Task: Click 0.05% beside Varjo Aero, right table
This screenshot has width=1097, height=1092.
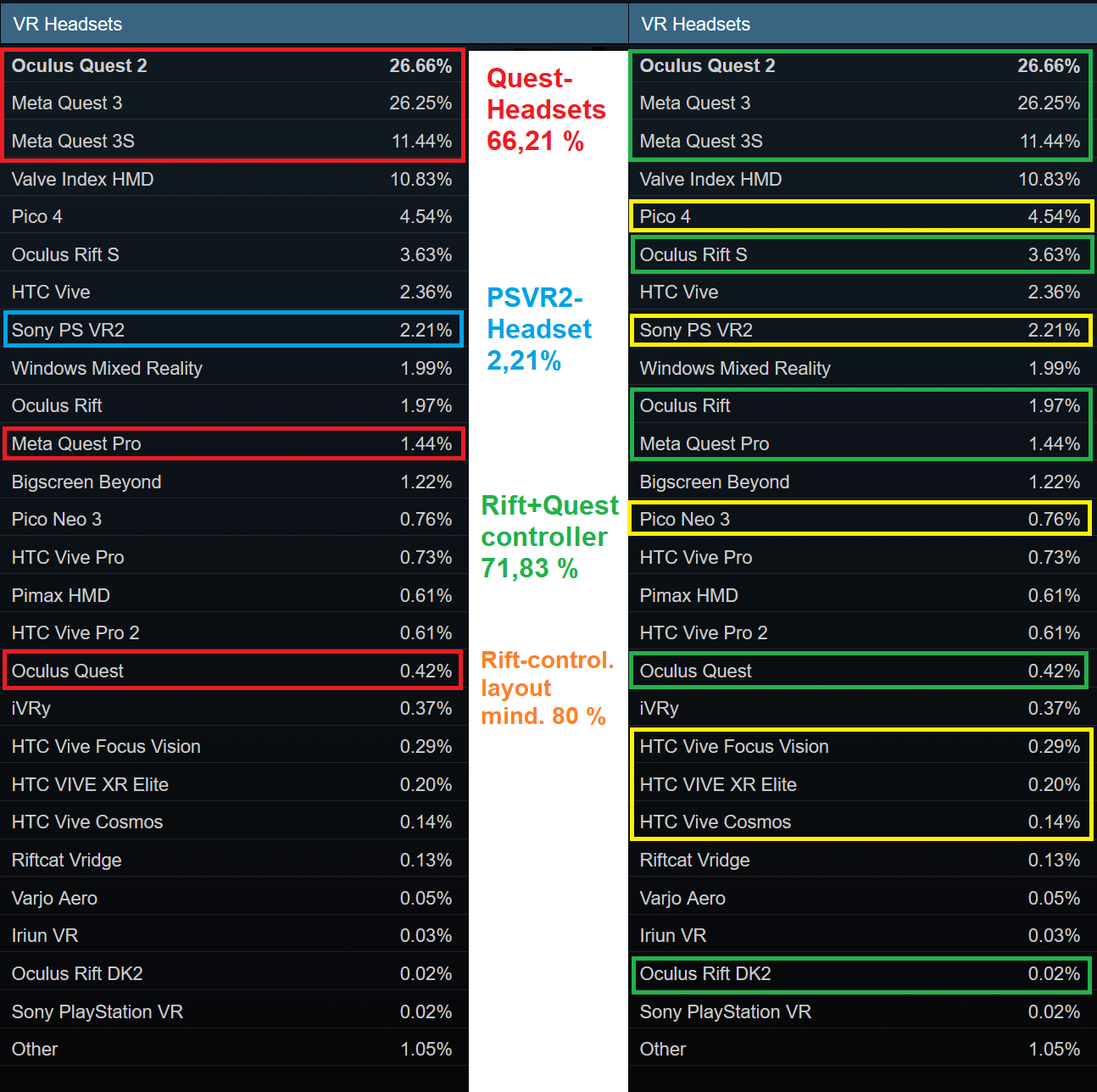Action: (x=1054, y=899)
